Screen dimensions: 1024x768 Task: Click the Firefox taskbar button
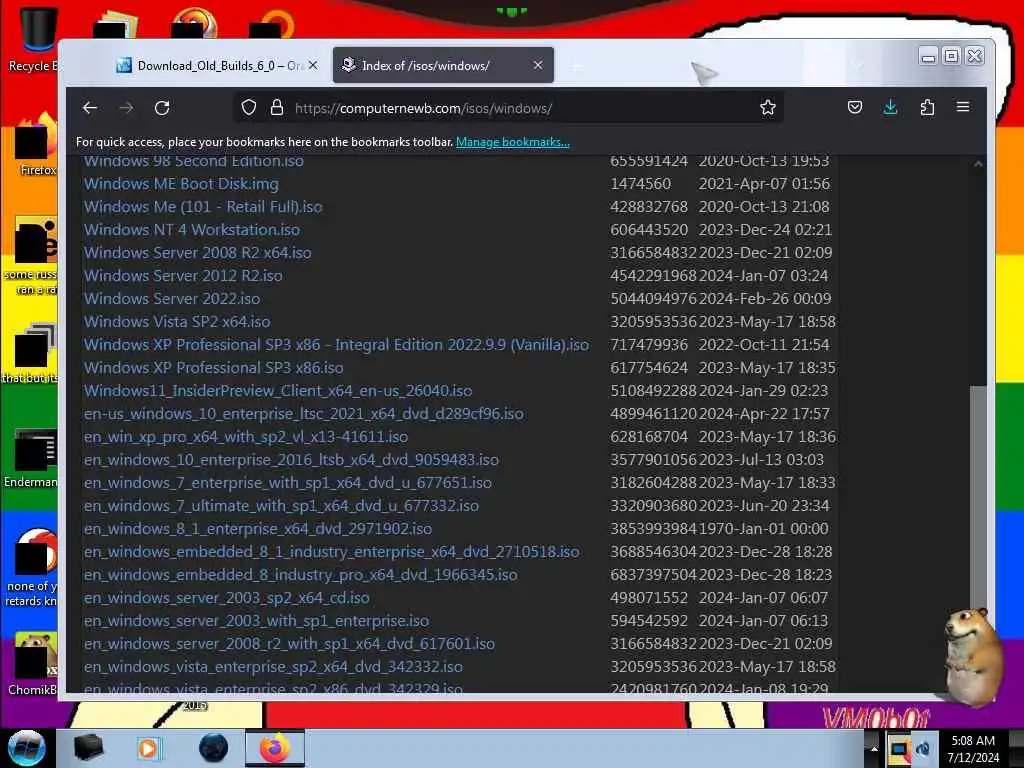pyautogui.click(x=275, y=748)
